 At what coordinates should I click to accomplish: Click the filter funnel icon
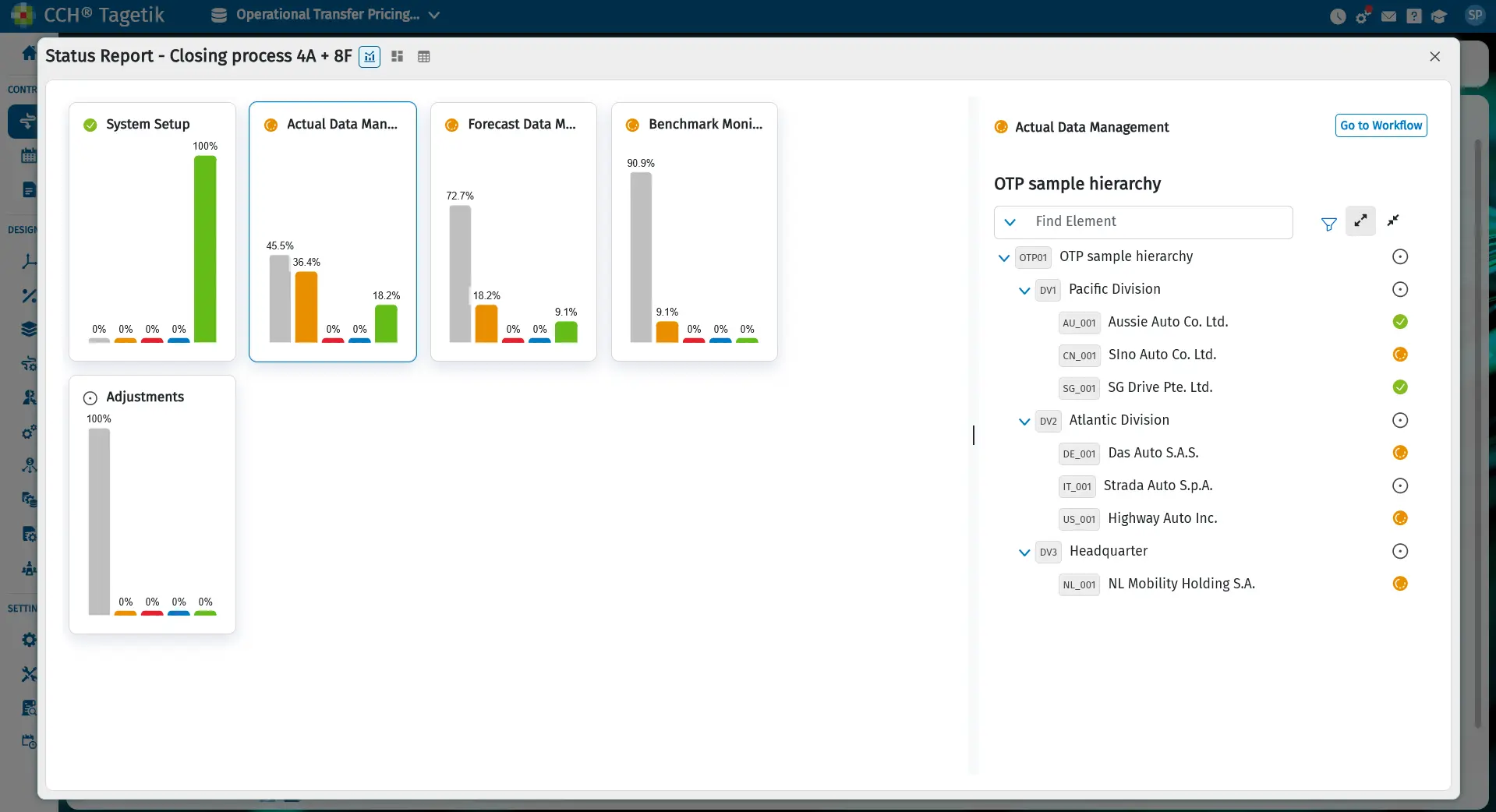point(1328,224)
